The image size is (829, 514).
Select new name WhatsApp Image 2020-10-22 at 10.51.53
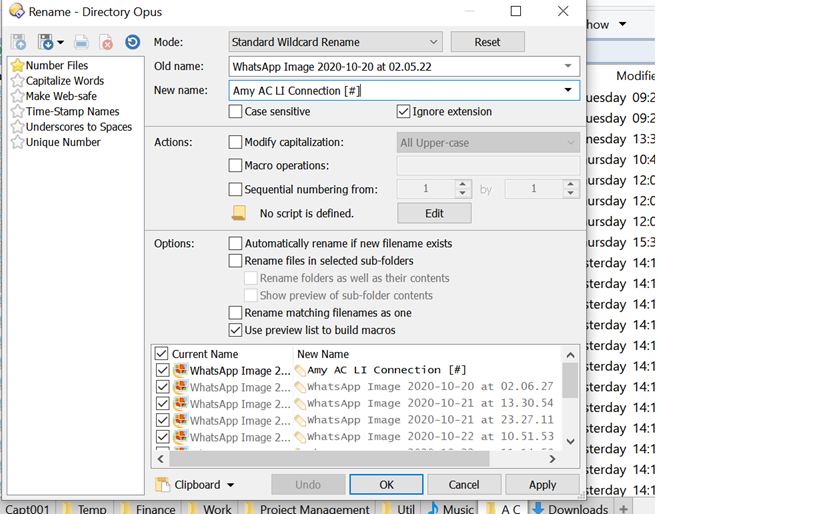tap(430, 436)
